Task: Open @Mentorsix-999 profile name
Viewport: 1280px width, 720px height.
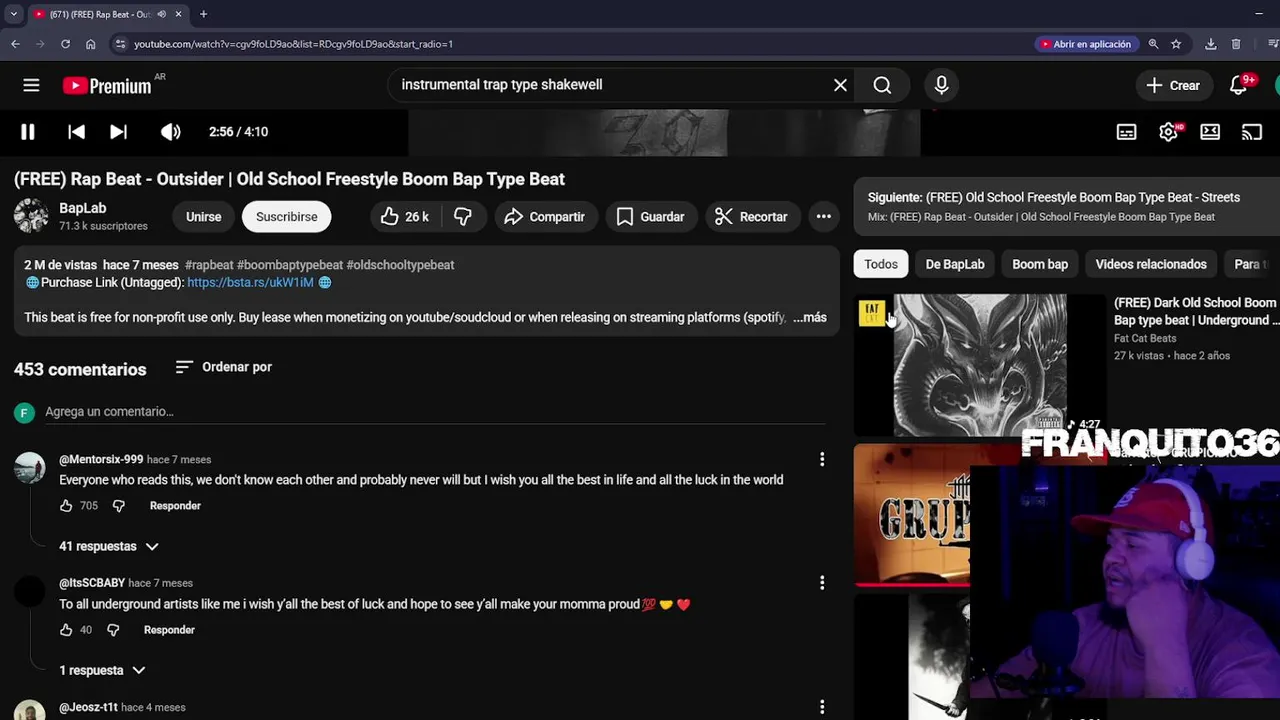Action: click(101, 460)
